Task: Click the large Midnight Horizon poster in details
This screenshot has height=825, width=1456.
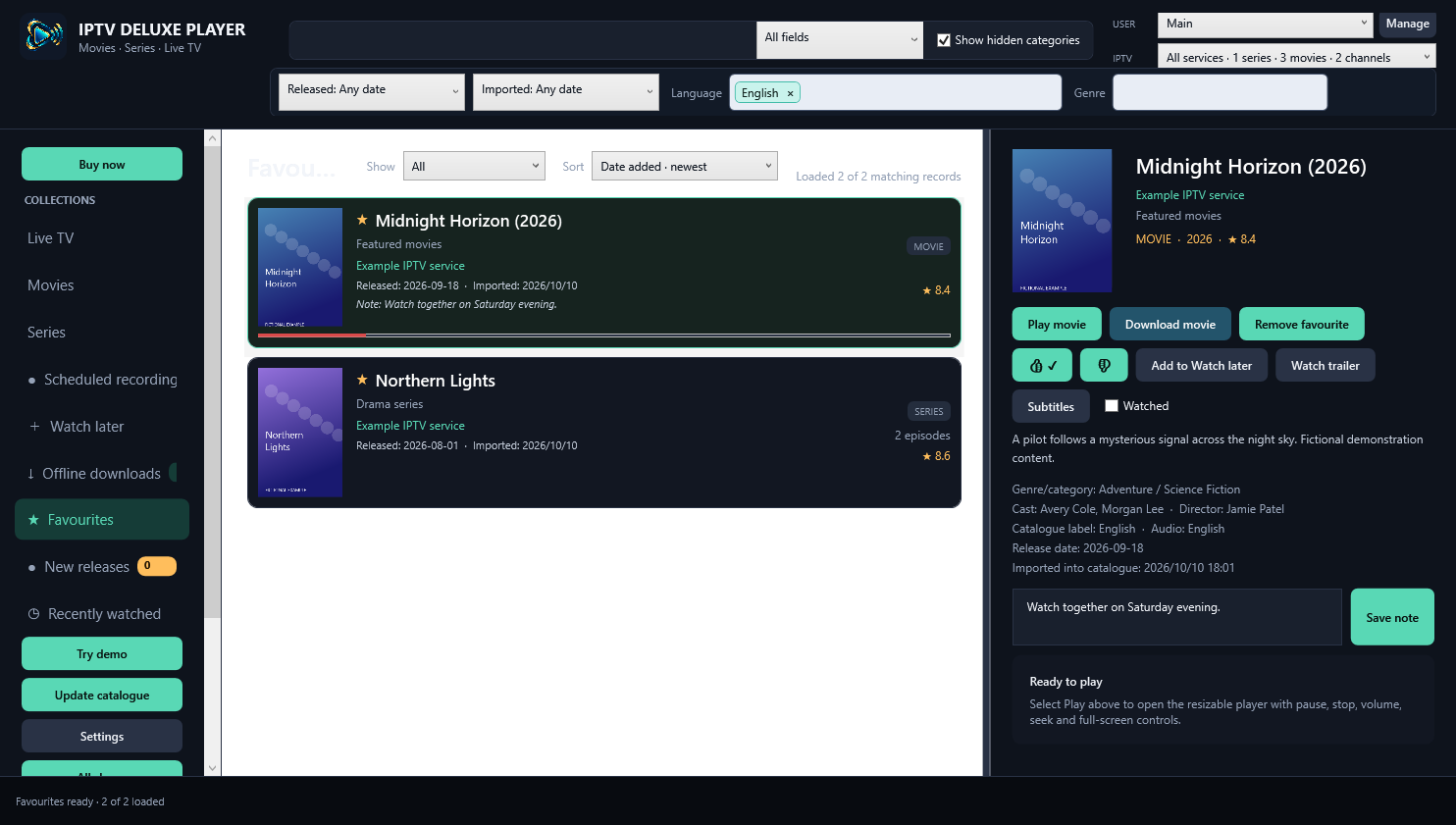Action: click(1062, 221)
